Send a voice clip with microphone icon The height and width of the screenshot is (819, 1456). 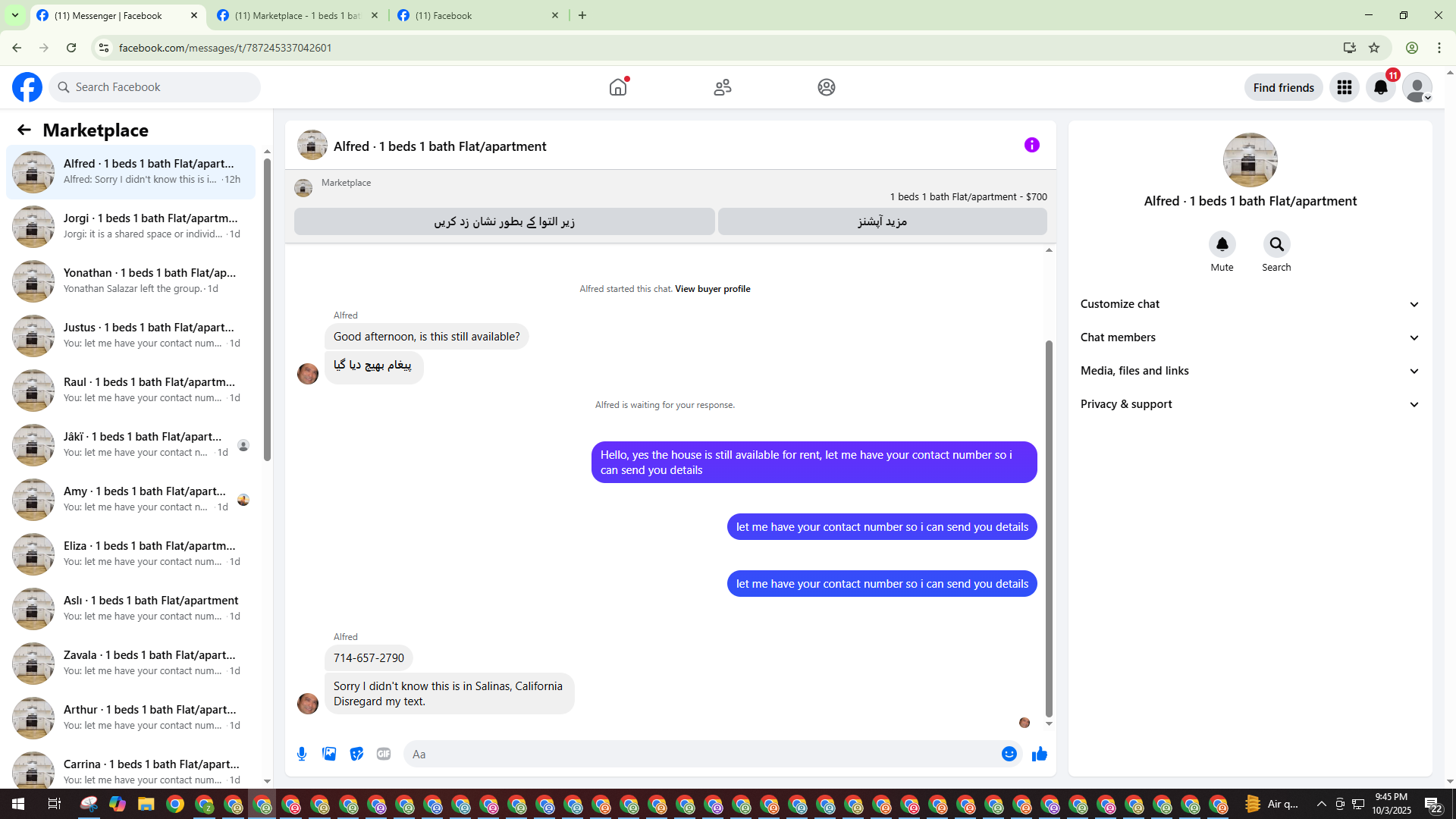point(302,754)
